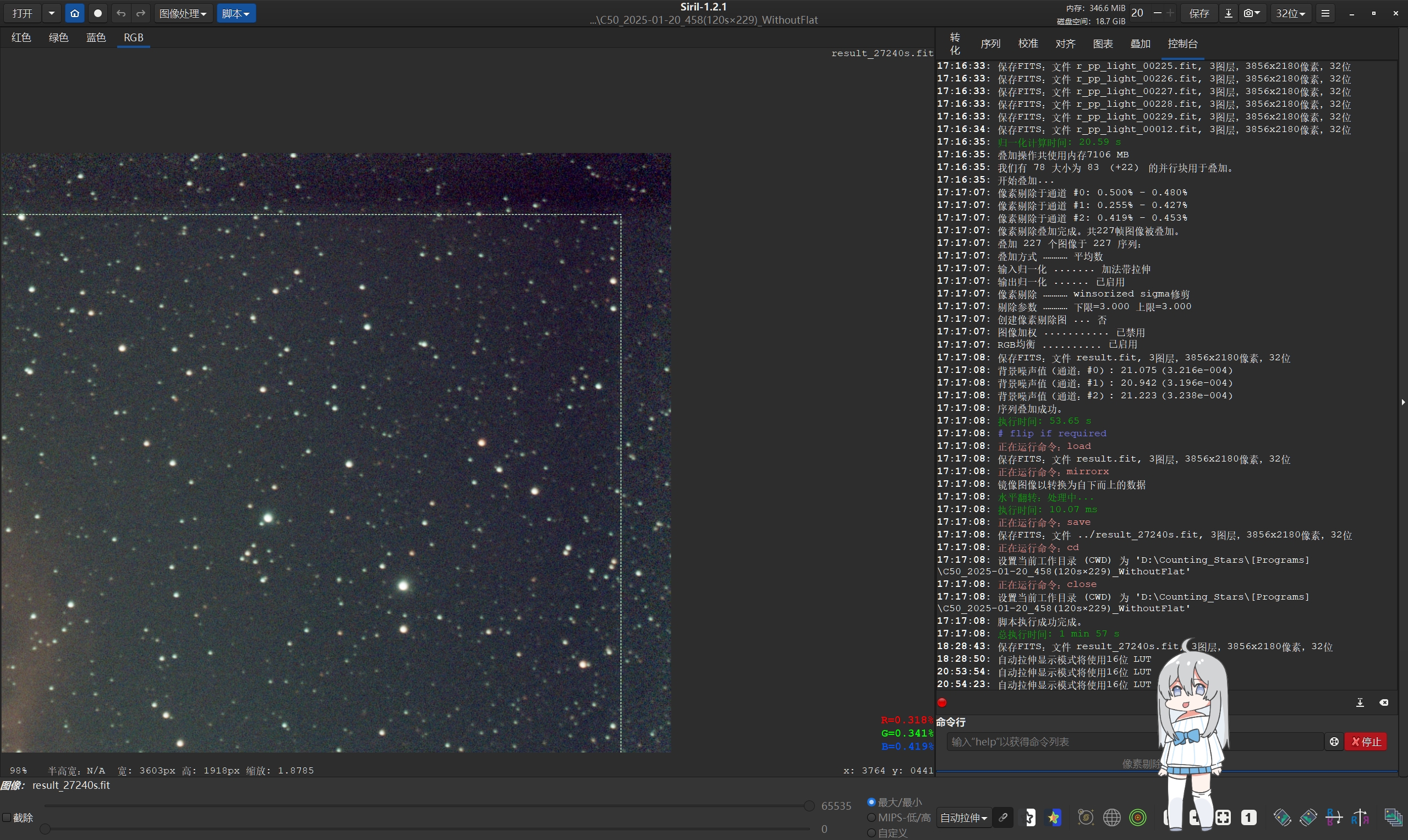Show the celestial grid globe icon
The image size is (1408, 840).
click(1111, 817)
